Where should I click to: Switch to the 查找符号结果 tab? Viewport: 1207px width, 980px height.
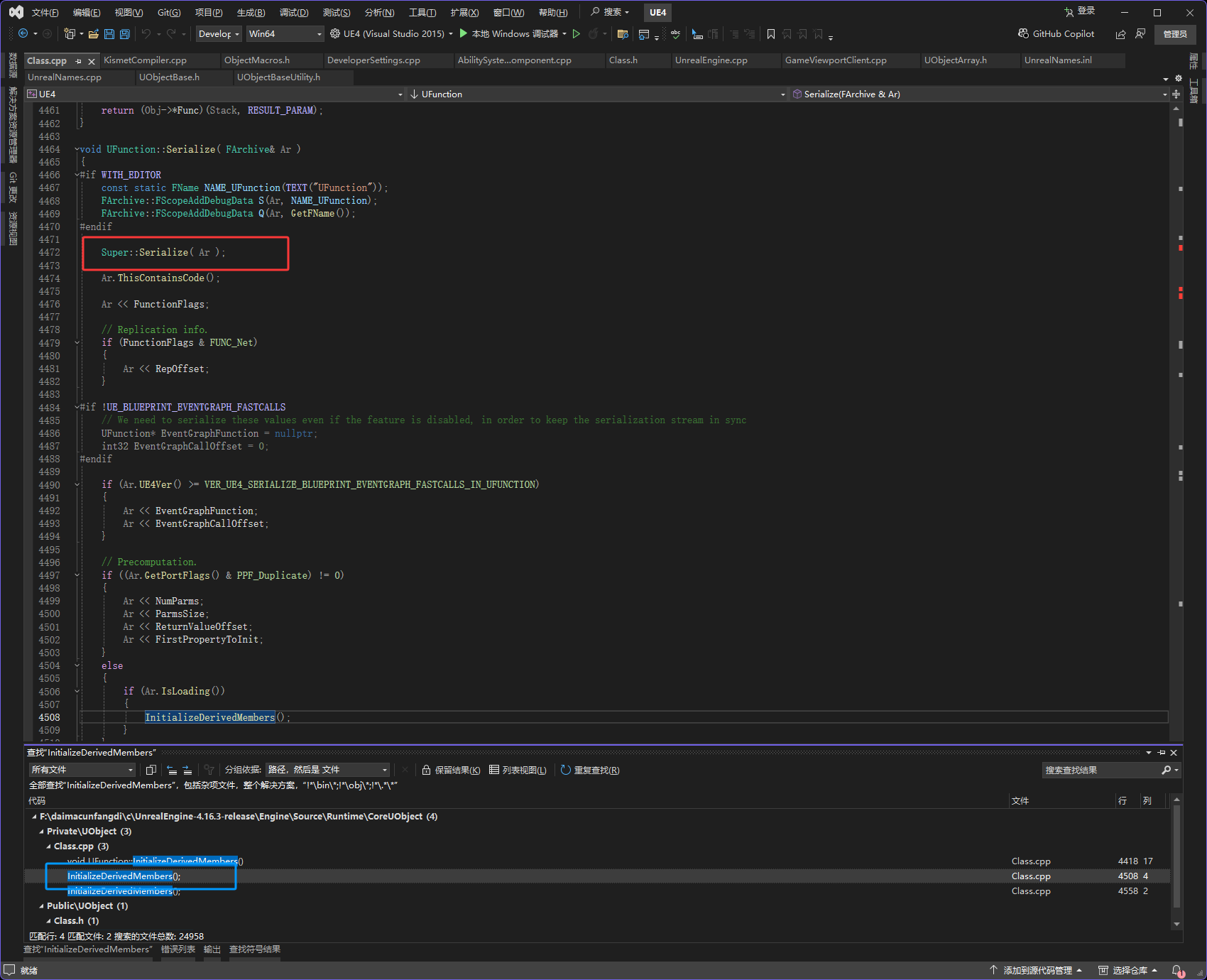point(254,949)
